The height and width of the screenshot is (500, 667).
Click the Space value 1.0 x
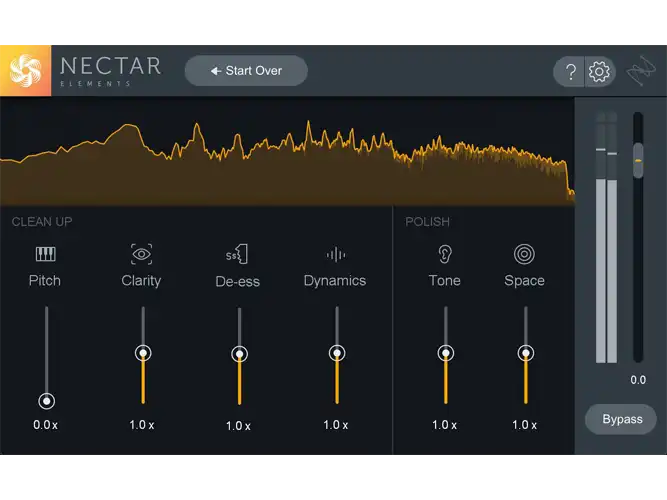(524, 425)
